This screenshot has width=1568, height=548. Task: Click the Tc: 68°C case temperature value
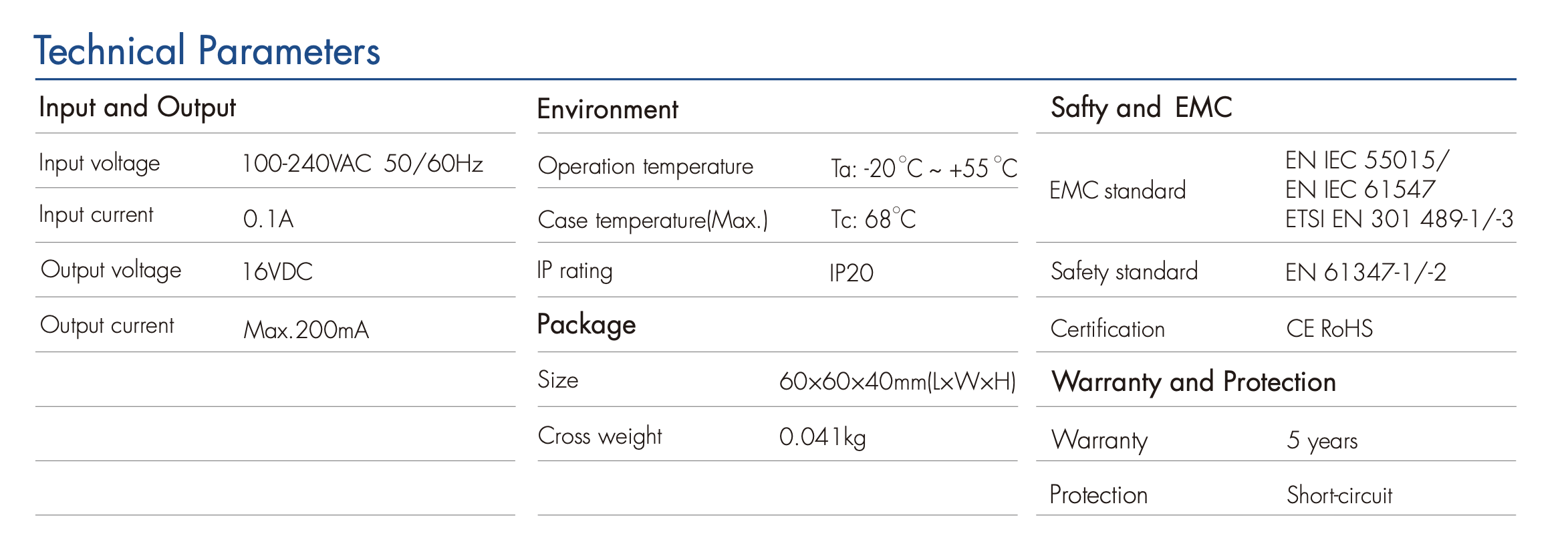coord(873,219)
